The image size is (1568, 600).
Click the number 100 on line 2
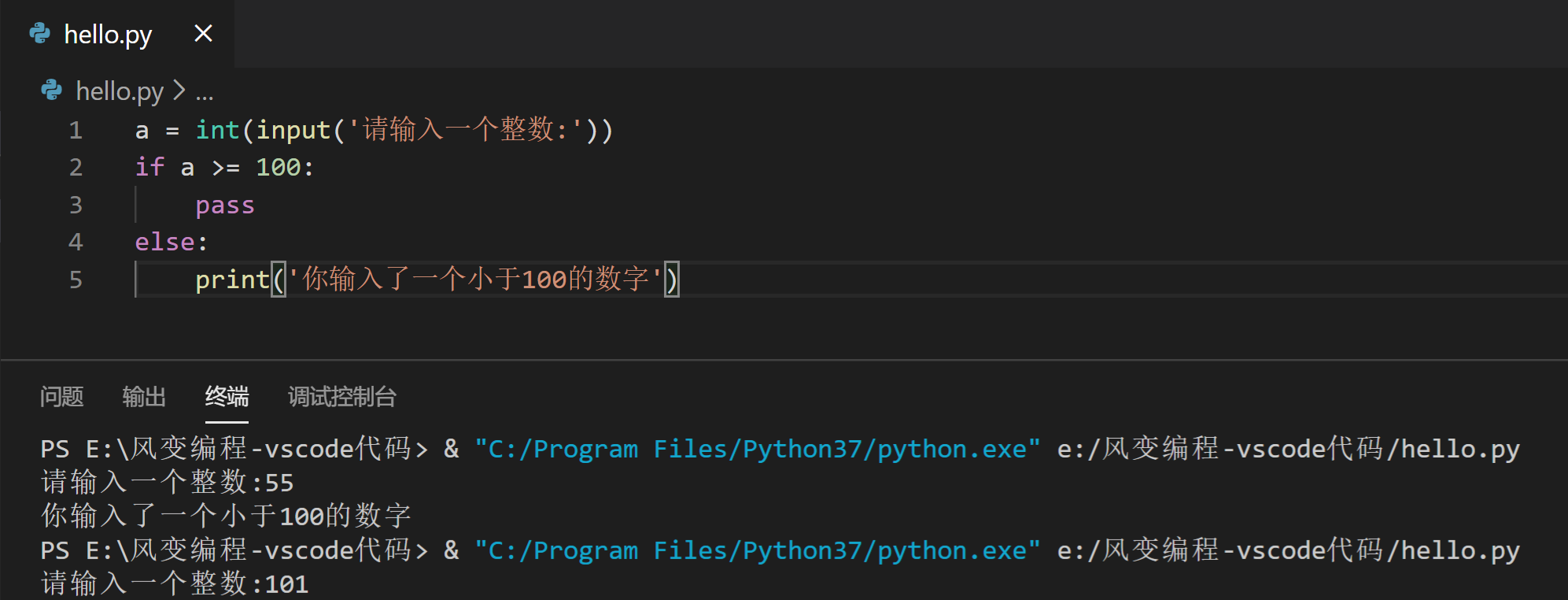click(279, 167)
